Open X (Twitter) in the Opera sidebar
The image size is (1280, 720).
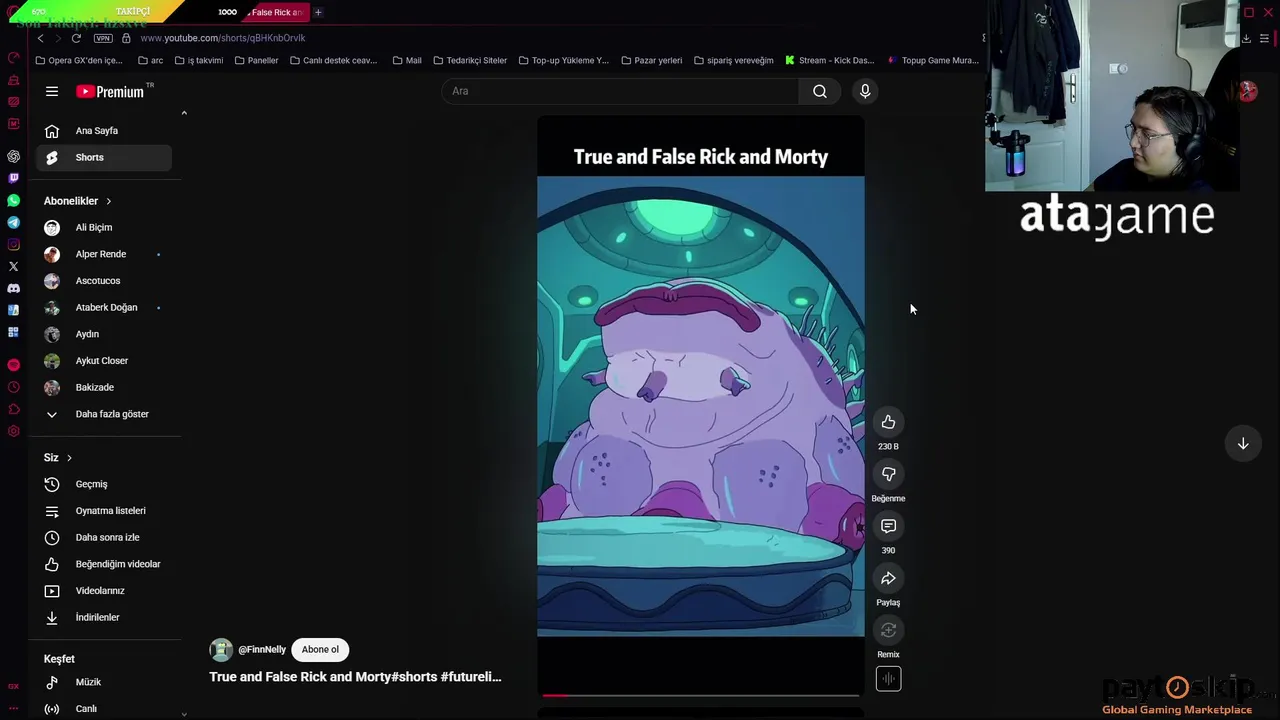(x=13, y=266)
